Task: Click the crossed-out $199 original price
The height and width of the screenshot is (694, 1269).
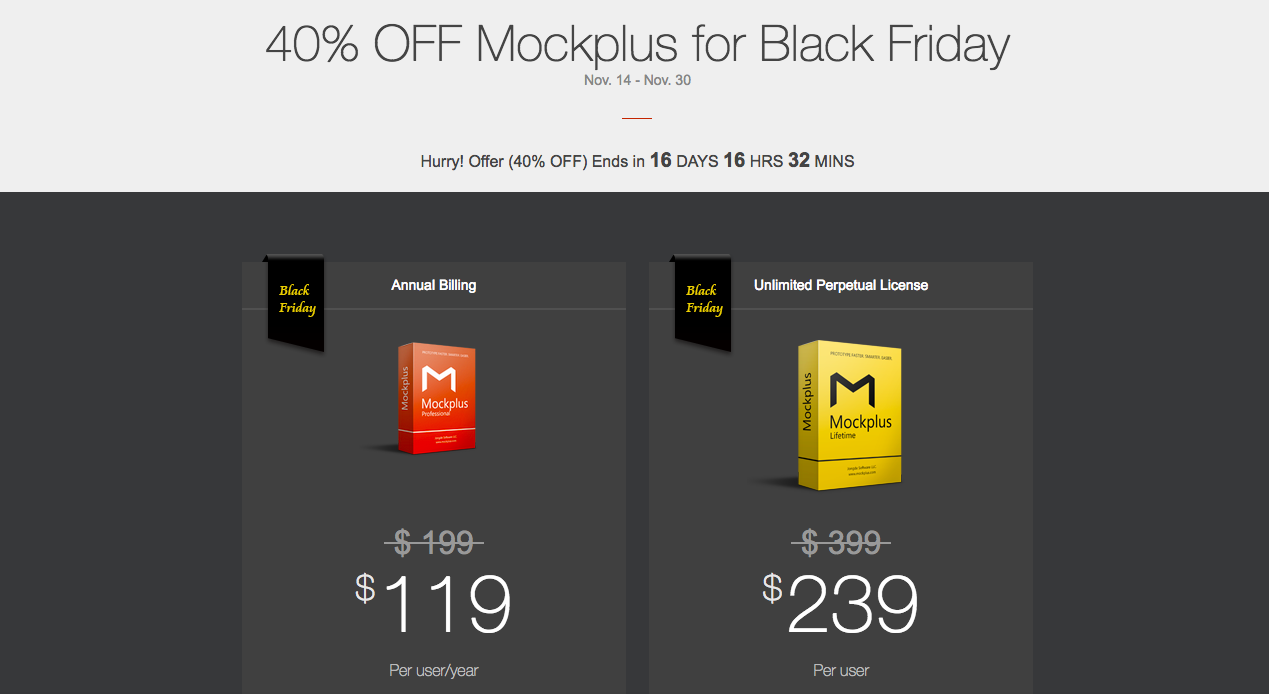Action: click(434, 543)
